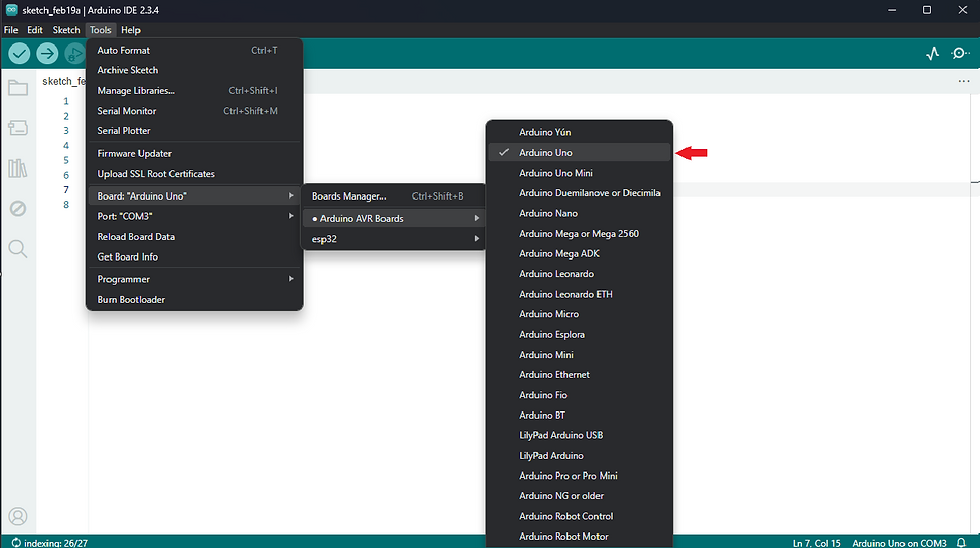
Task: Select the Arduino Ethernet board
Action: 579,375
